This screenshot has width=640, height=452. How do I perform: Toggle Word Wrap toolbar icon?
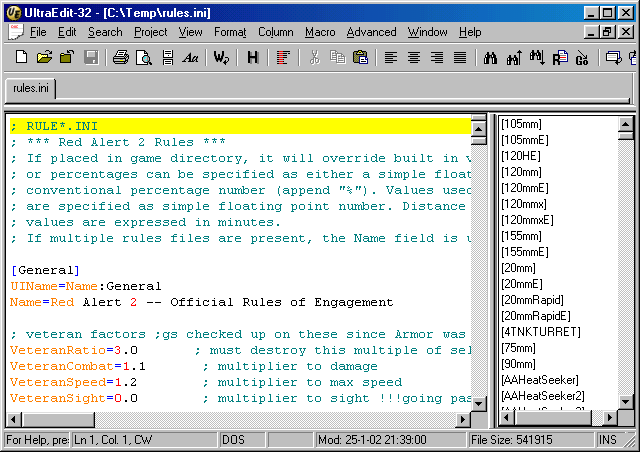tap(221, 58)
